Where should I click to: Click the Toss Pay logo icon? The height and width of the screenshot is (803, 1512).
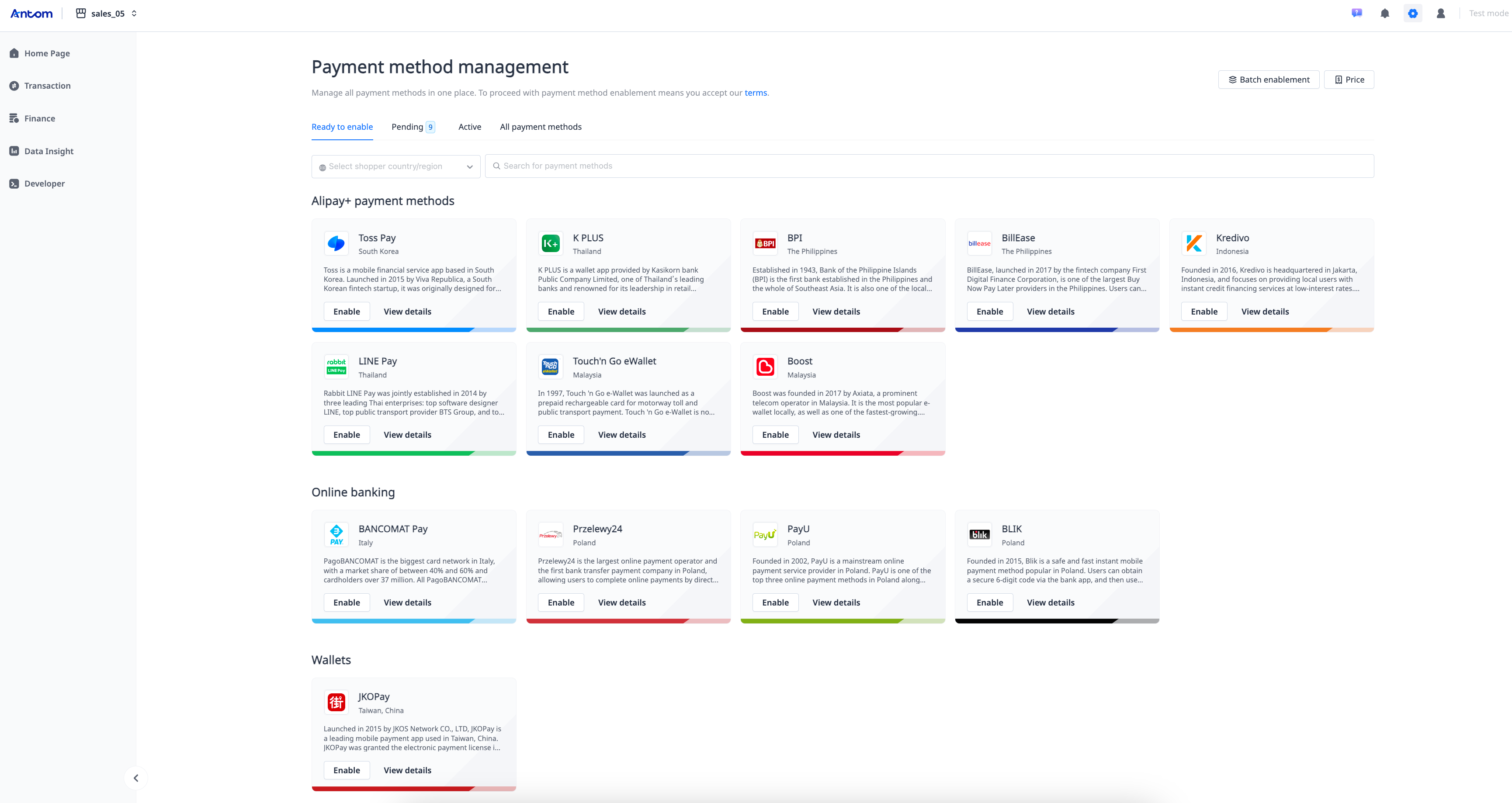[336, 244]
